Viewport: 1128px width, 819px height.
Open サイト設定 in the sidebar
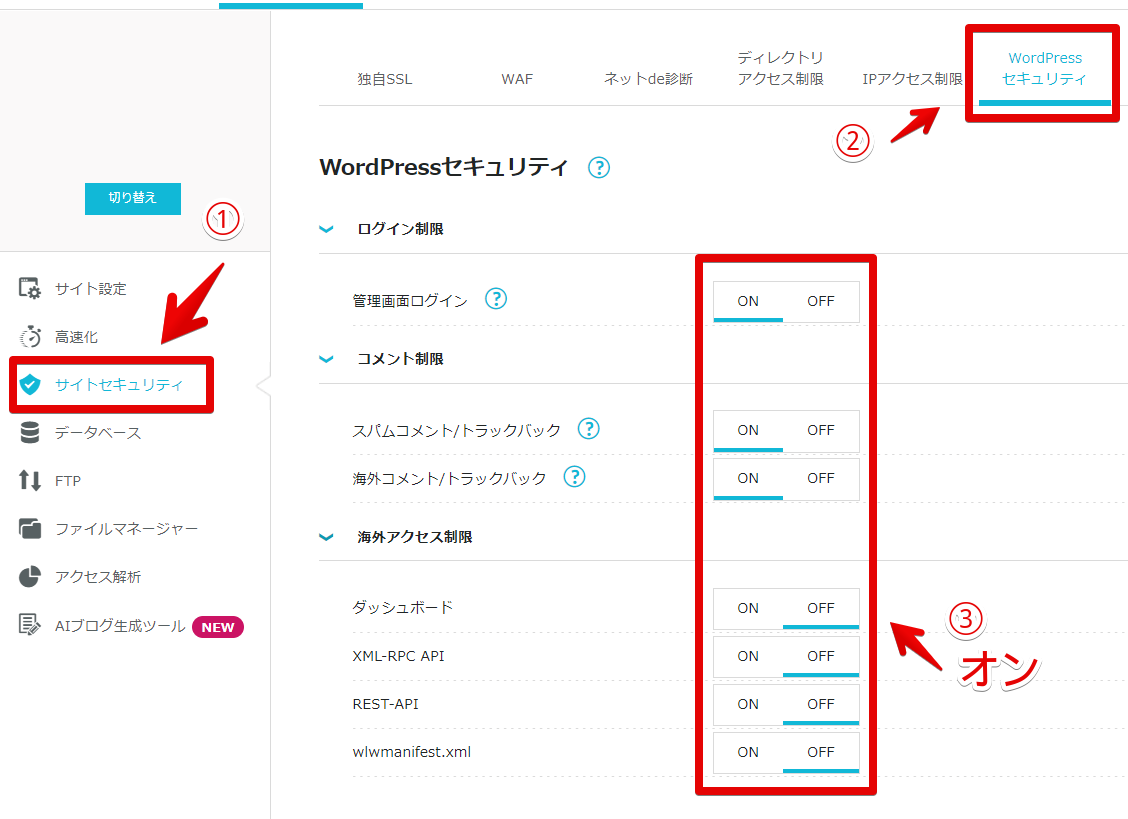(x=91, y=289)
